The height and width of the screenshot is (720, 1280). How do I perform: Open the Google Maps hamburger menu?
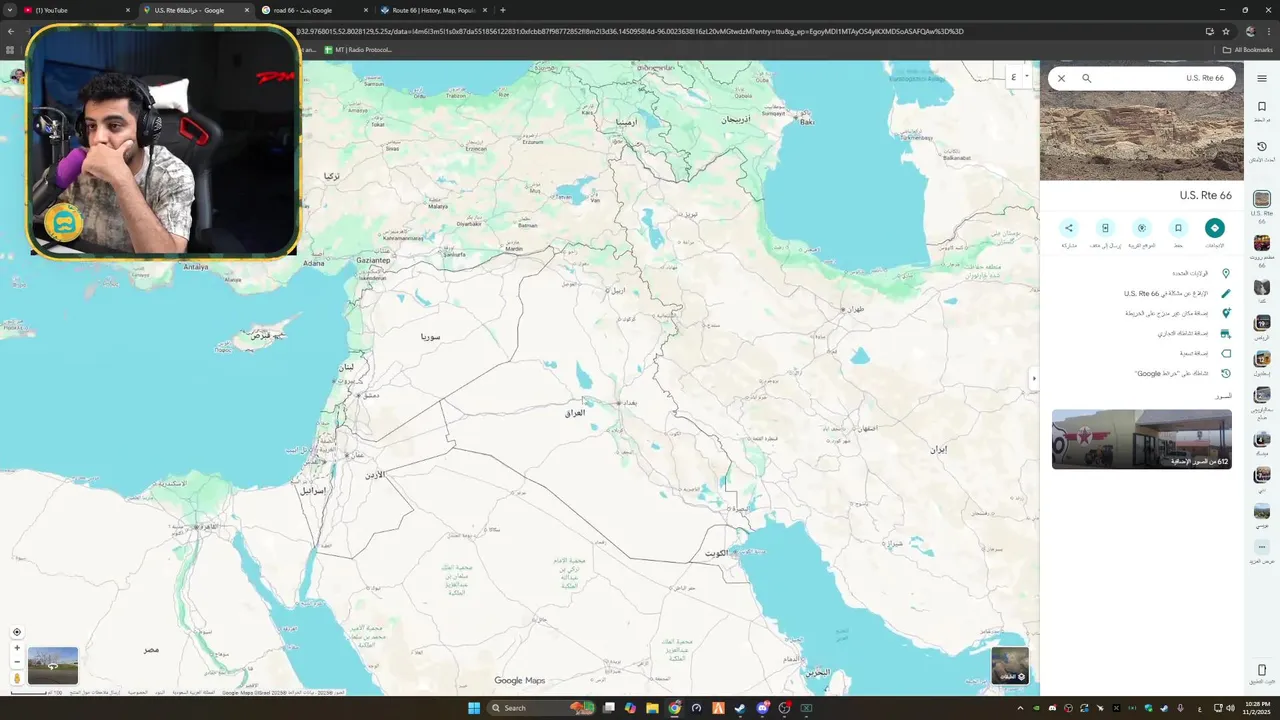tap(1262, 78)
